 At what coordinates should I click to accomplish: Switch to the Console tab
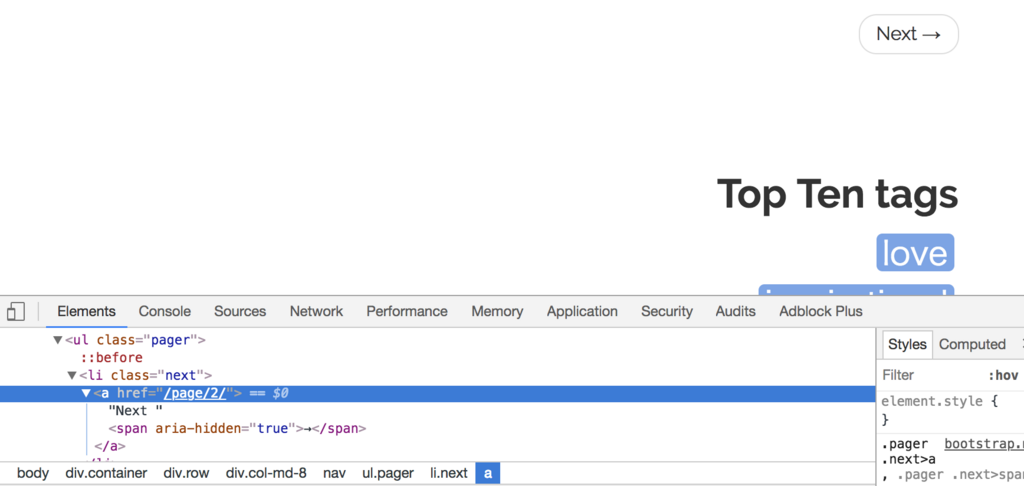pos(165,312)
